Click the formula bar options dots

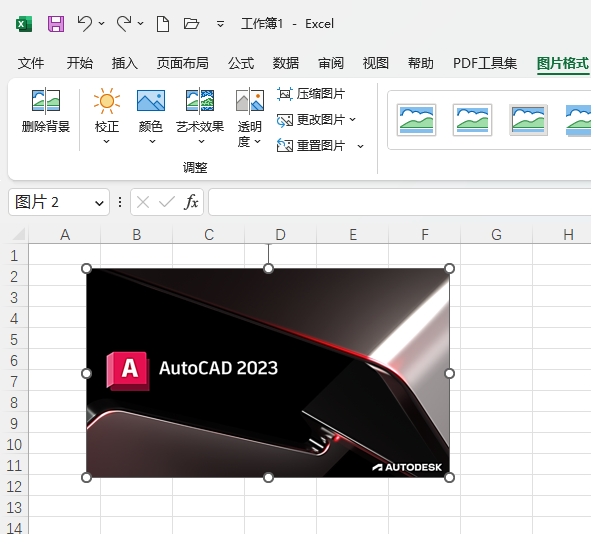coord(120,202)
